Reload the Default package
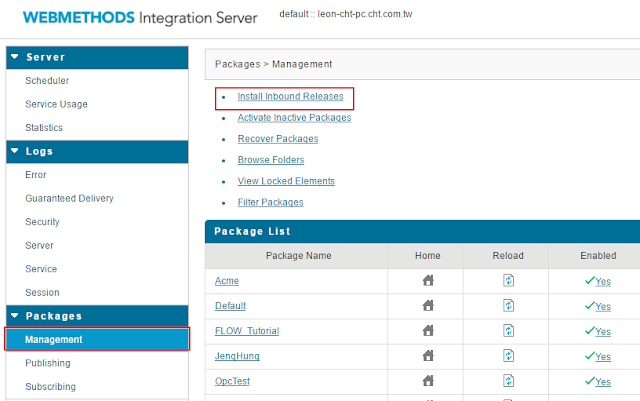Screen dimensions: 640x401 [508, 305]
